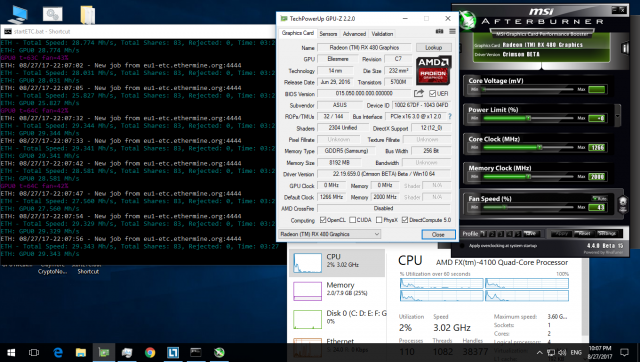The height and width of the screenshot is (362, 640).
Task: Click the Core Voltage slider handle
Action: point(484,89)
